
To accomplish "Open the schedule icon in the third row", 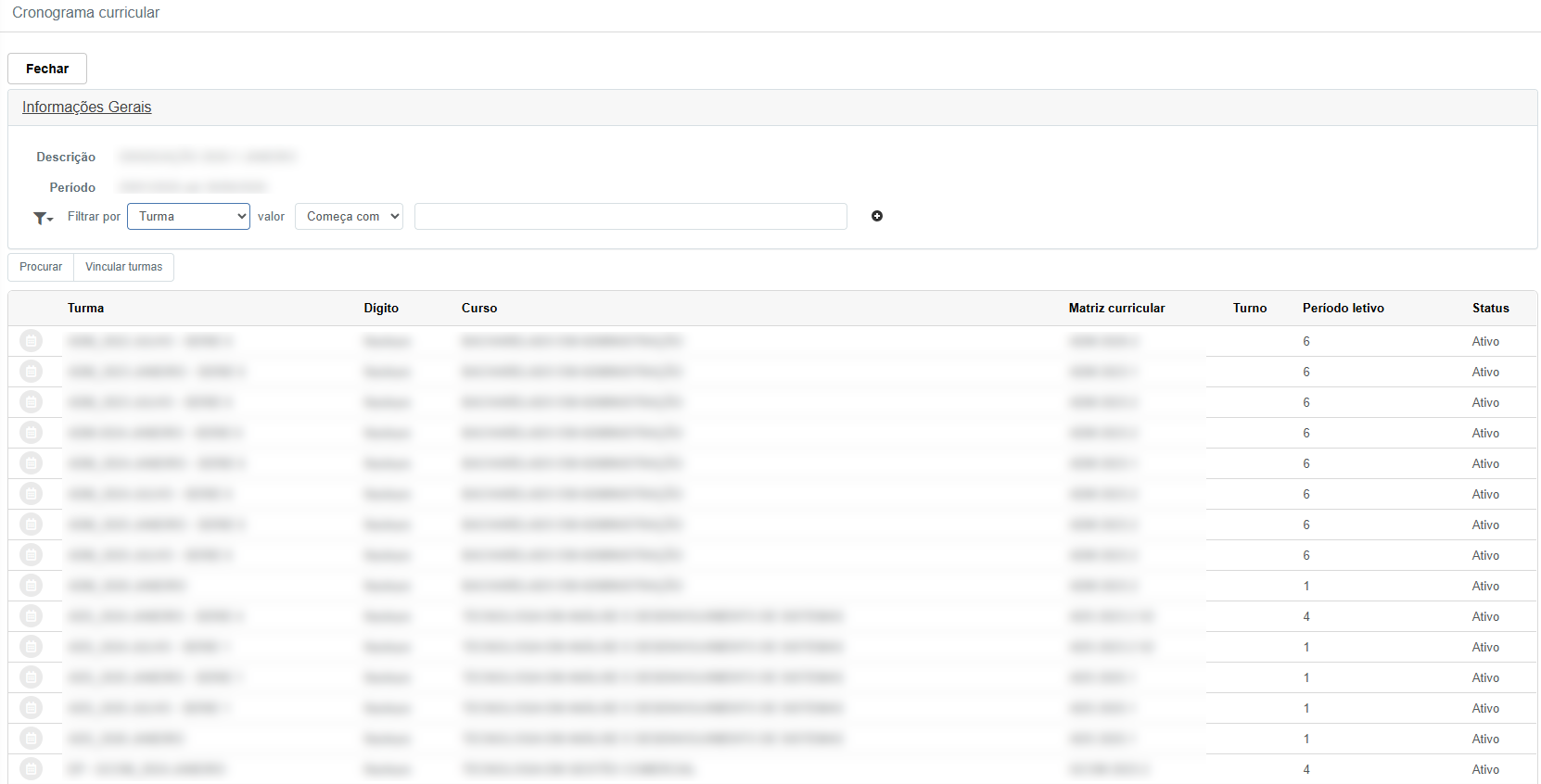I will tap(31, 402).
